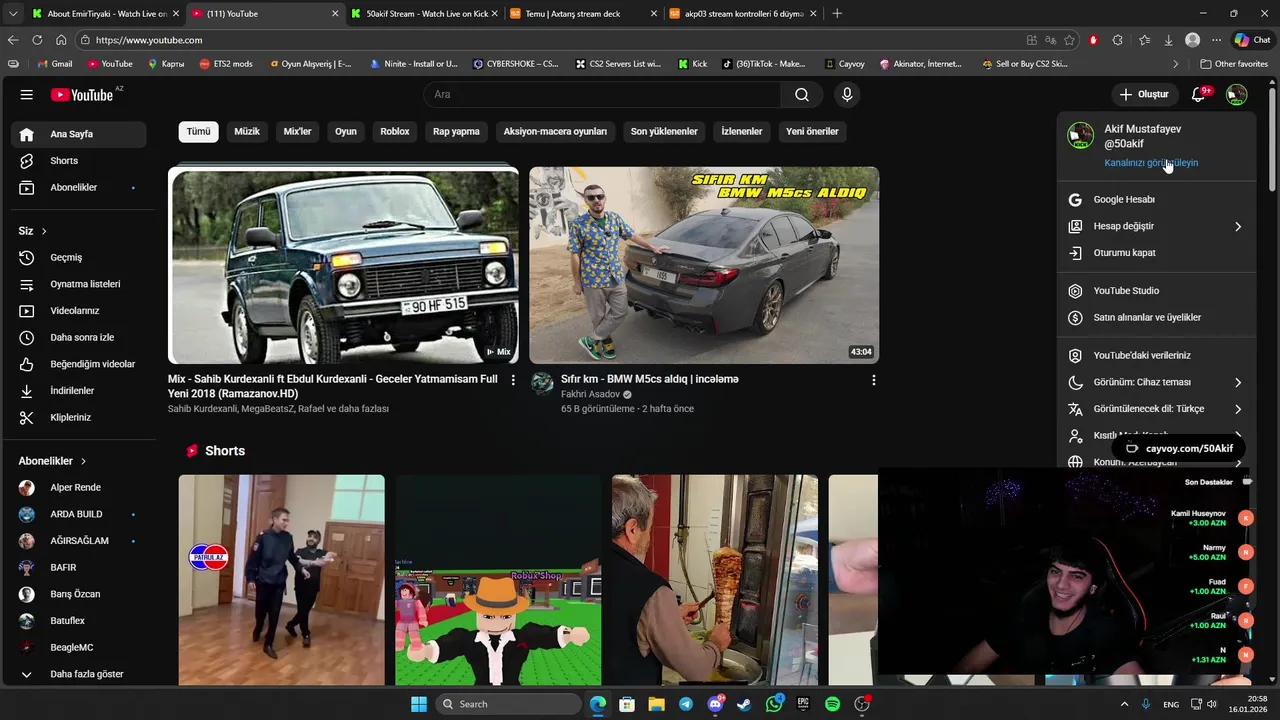Open ARDA BUILD channel
Viewport: 1280px width, 720px height.
click(x=79, y=514)
